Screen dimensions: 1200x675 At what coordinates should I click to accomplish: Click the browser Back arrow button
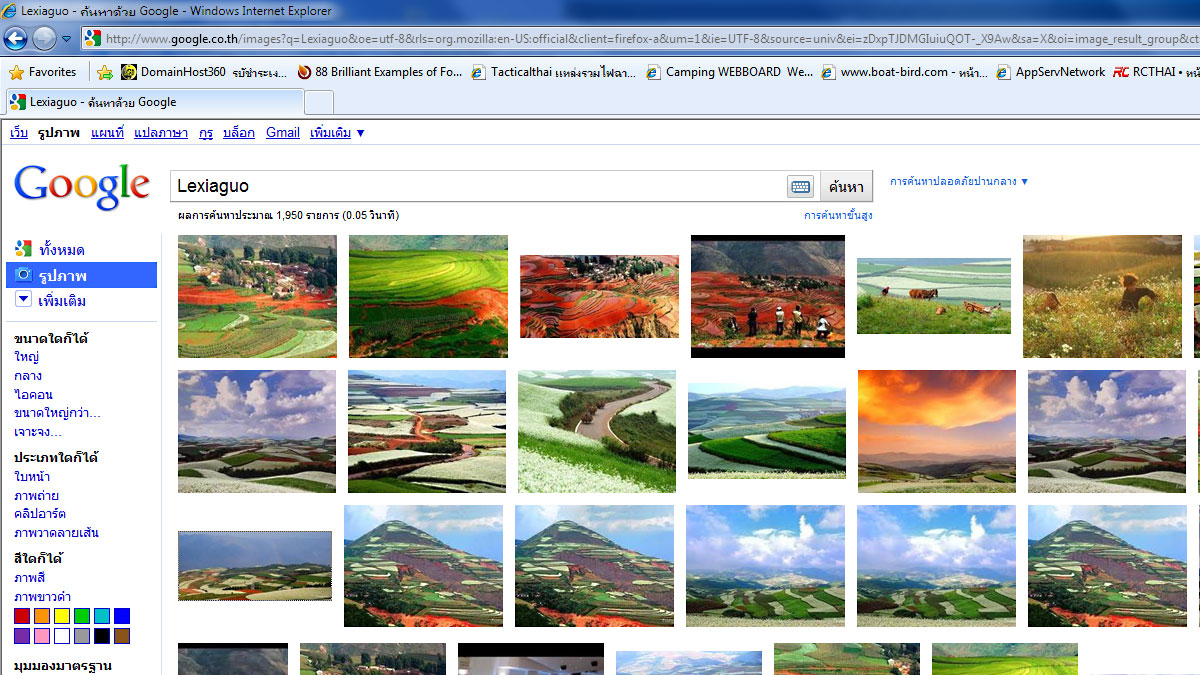pyautogui.click(x=15, y=39)
